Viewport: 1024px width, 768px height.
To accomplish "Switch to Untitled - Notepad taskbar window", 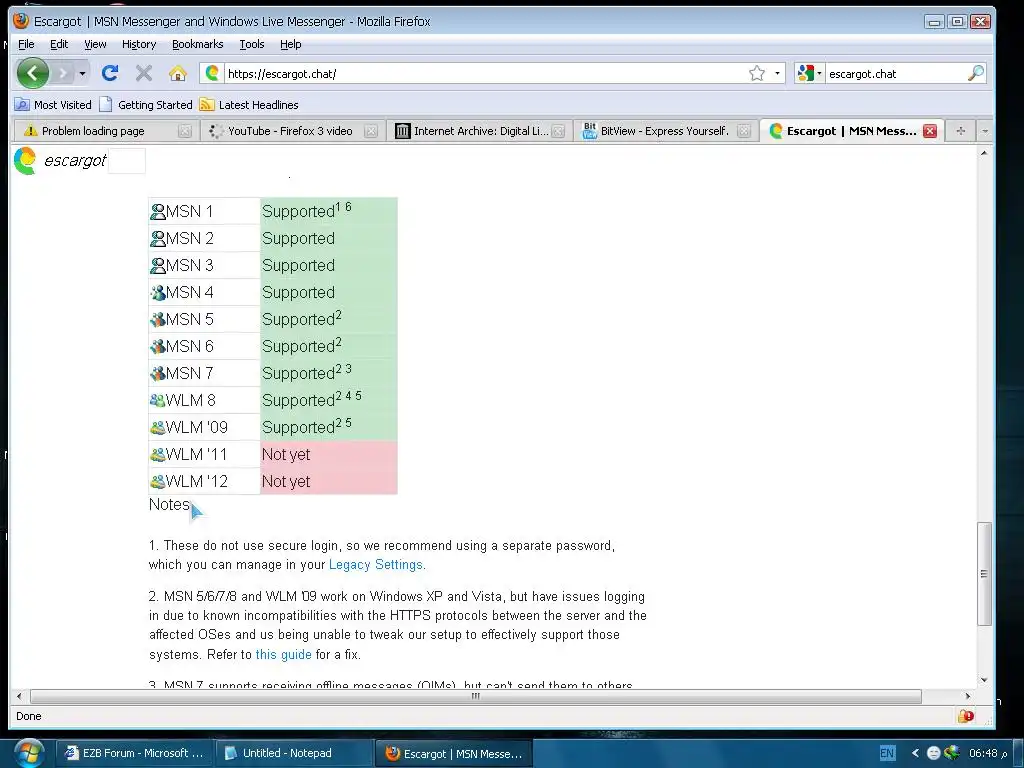I will tap(292, 753).
